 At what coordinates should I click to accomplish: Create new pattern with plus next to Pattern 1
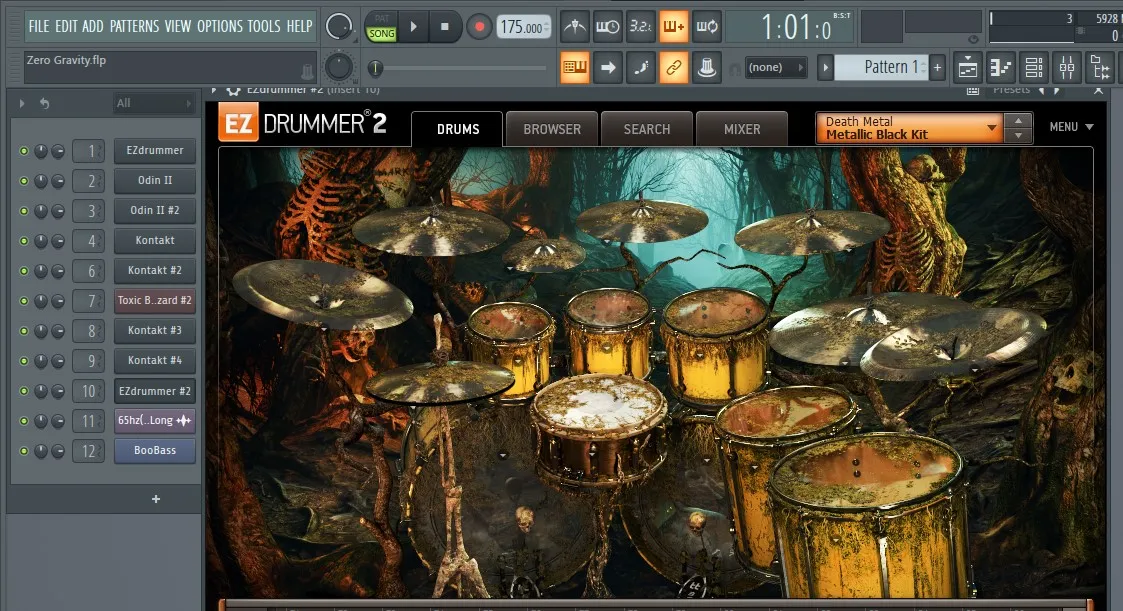tap(938, 67)
